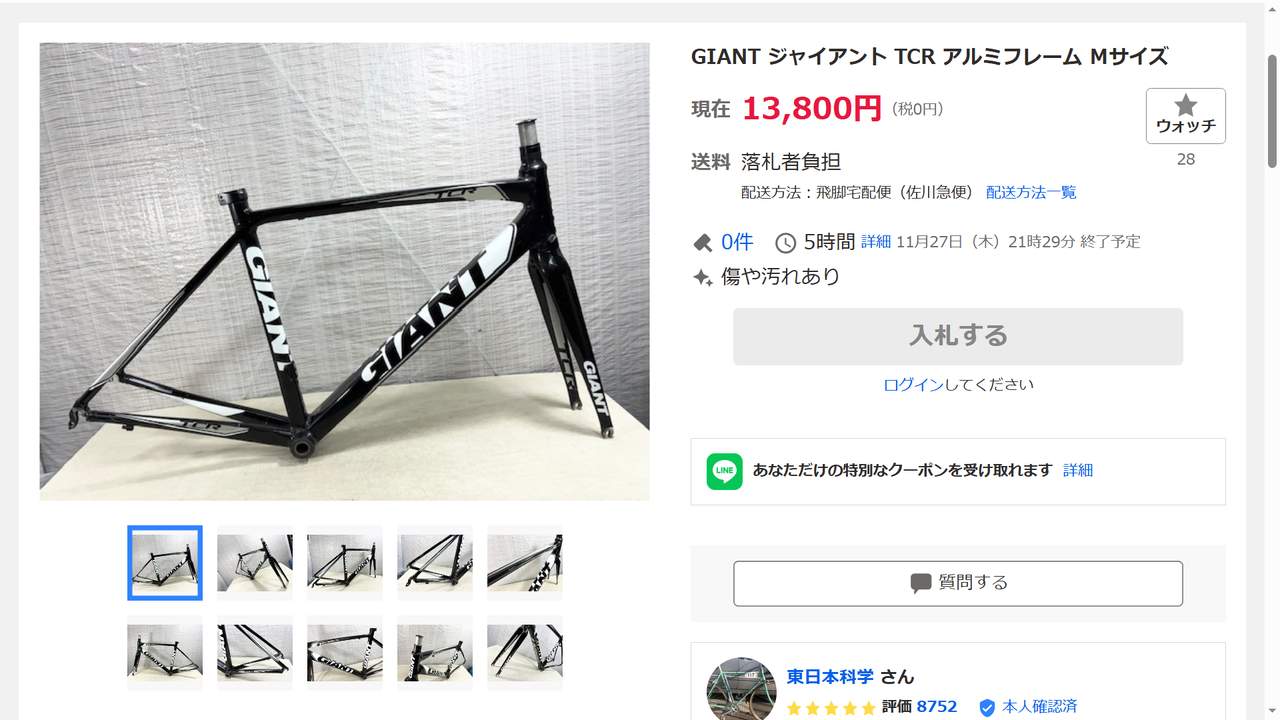Open the seller's avatar image
This screenshot has width=1280, height=720.
pos(741,690)
